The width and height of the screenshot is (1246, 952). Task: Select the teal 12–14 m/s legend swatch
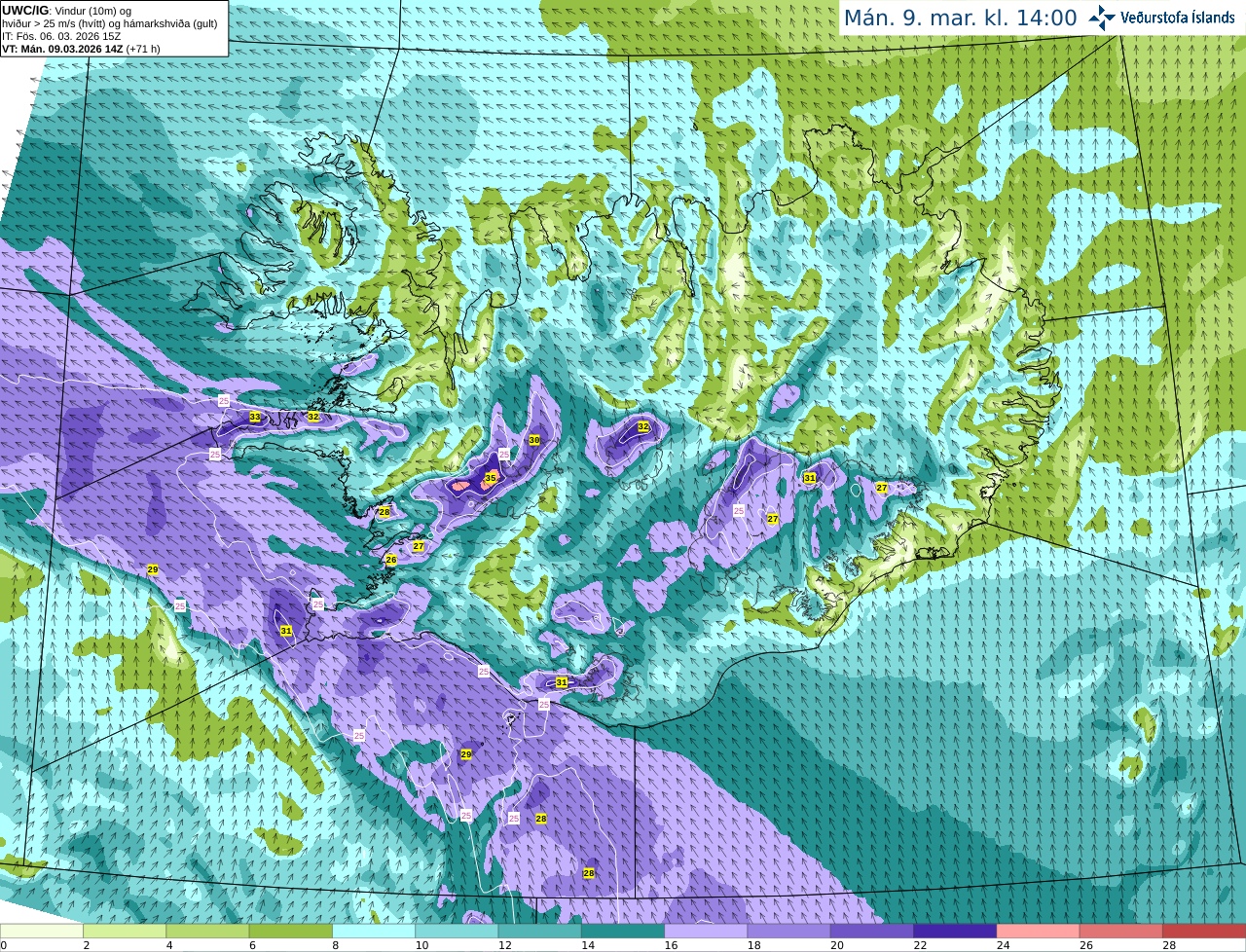tap(539, 931)
